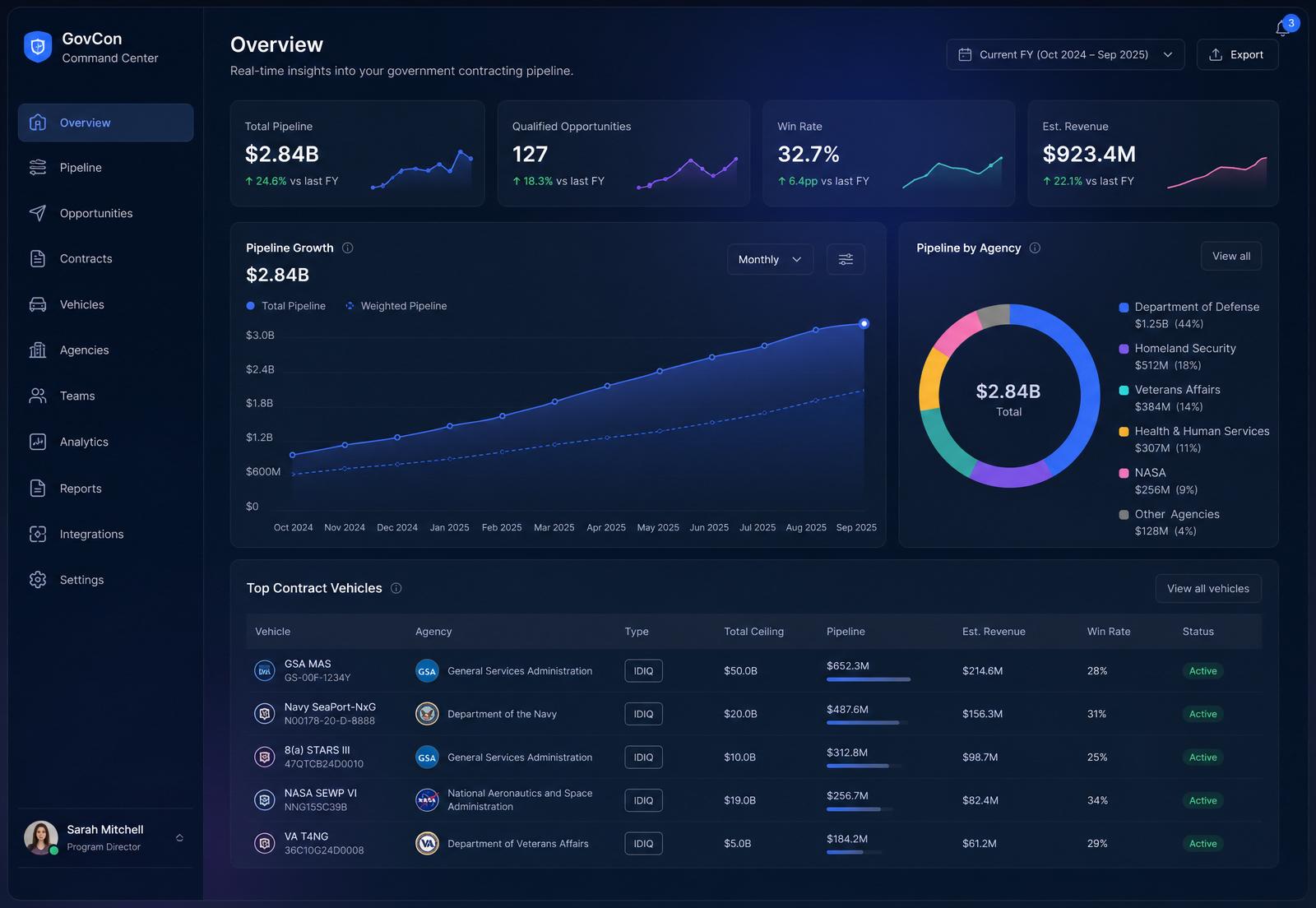Select Reports from the sidebar
This screenshot has height=908, width=1316.
click(x=105, y=488)
